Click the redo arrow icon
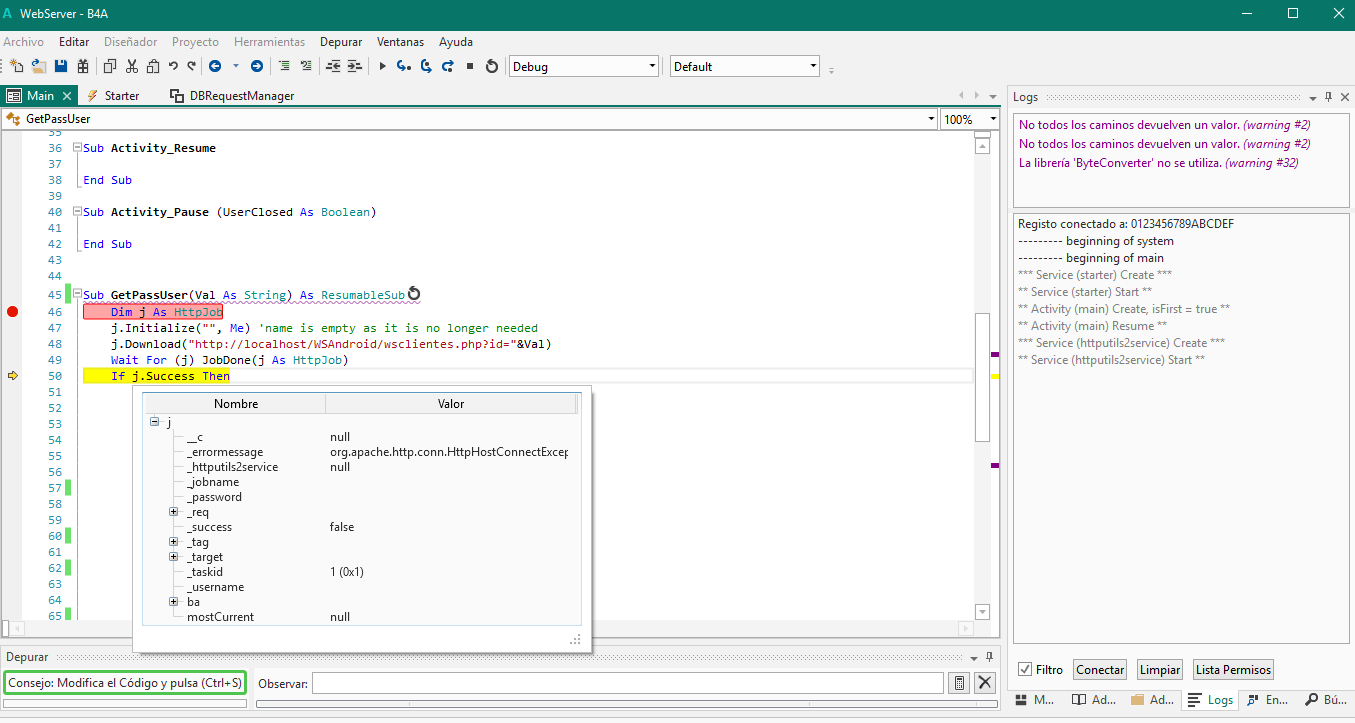1355x723 pixels. point(191,66)
